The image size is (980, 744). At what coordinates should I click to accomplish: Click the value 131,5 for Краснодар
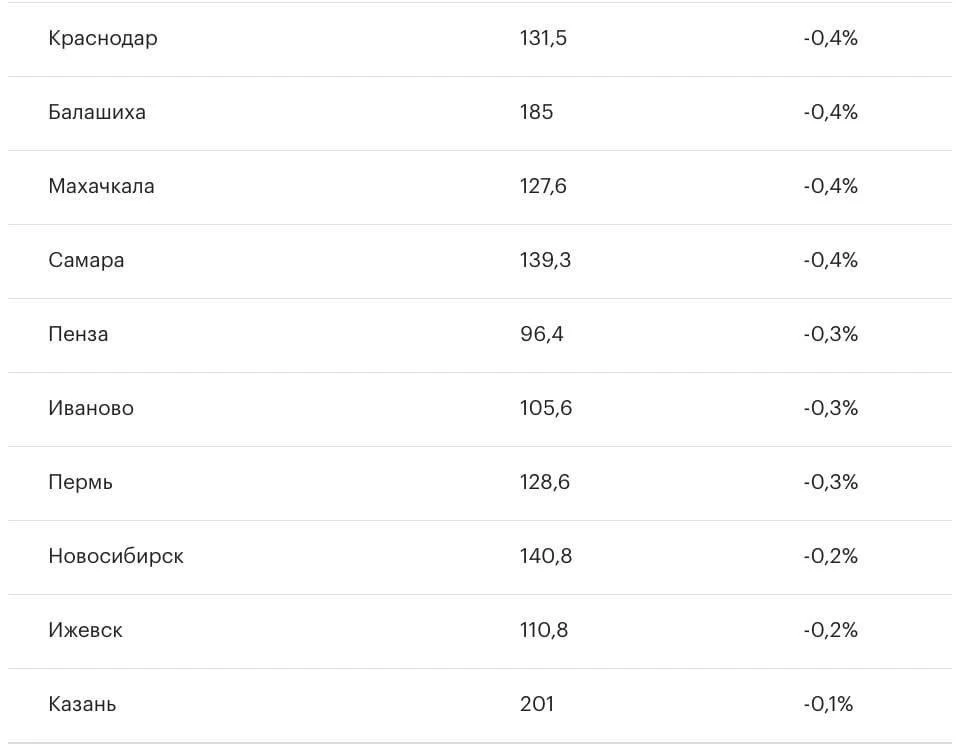[543, 38]
